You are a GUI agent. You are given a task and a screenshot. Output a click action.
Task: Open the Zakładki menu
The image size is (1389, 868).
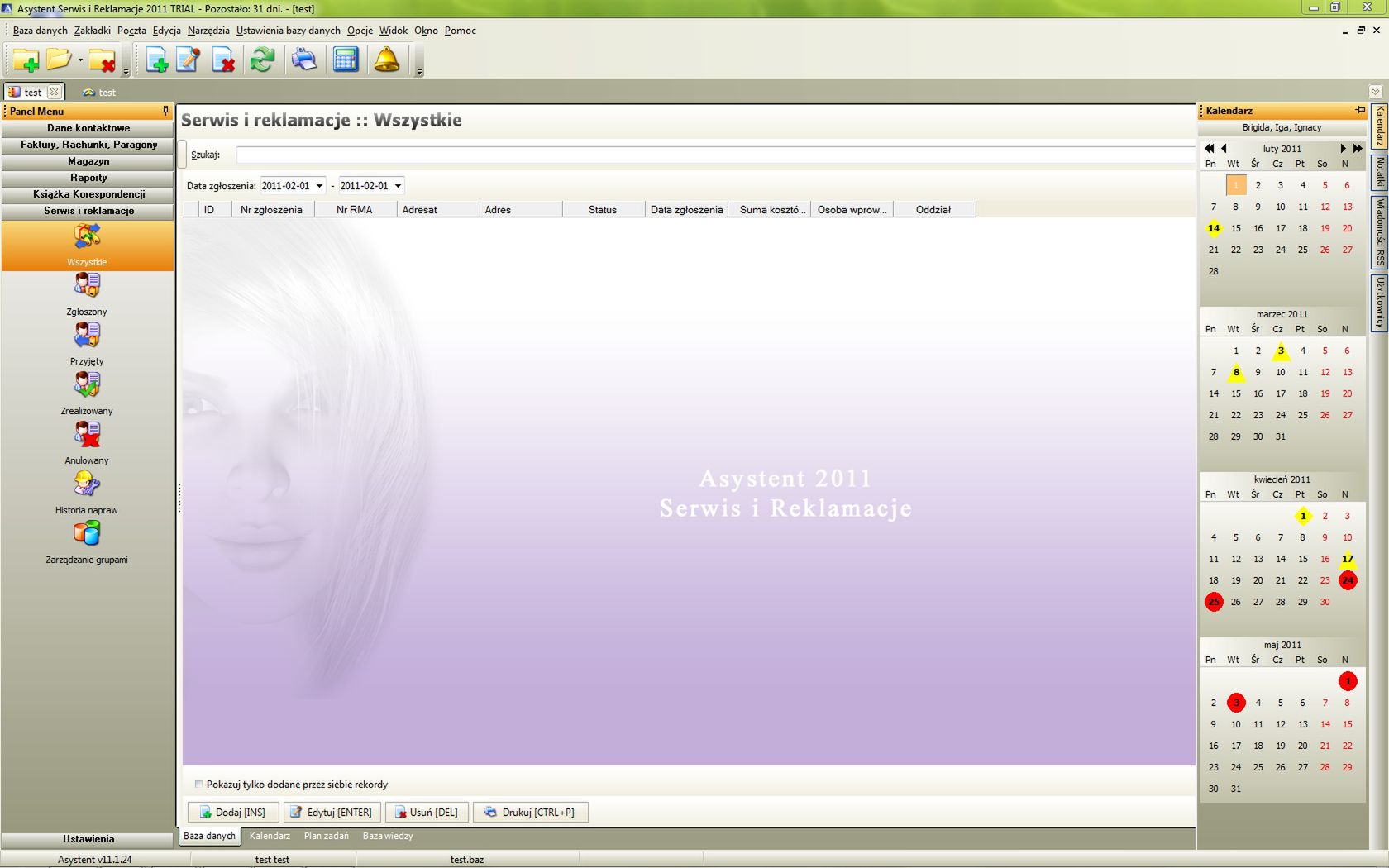click(x=92, y=31)
